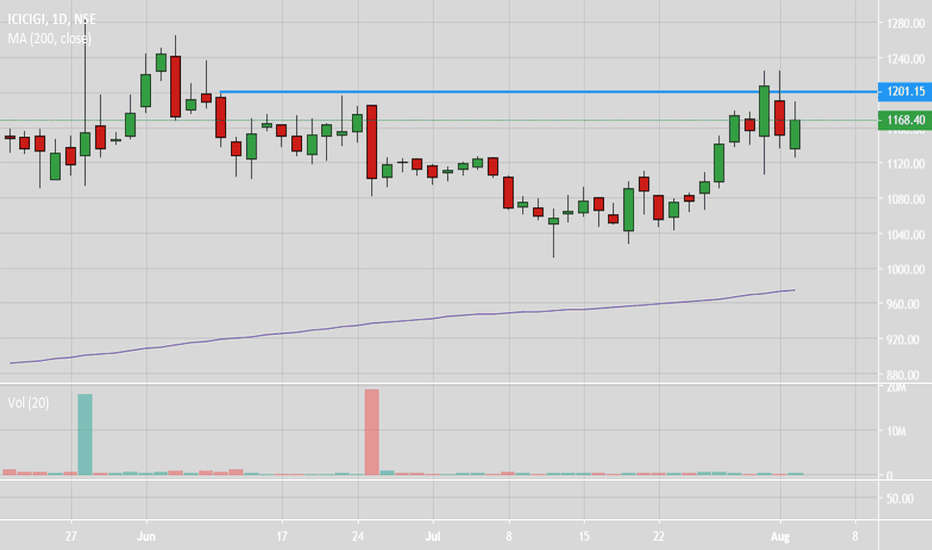Image resolution: width=932 pixels, height=550 pixels.
Task: Click the last green candlestick on the chart
Action: tap(795, 134)
